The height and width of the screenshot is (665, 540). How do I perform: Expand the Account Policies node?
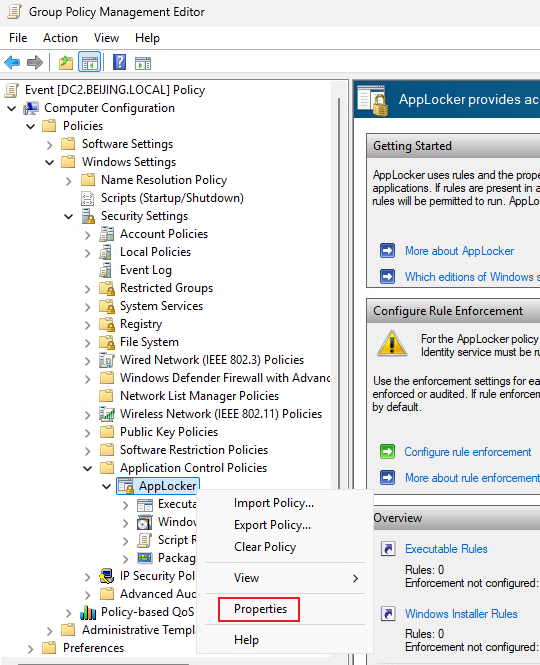point(87,235)
